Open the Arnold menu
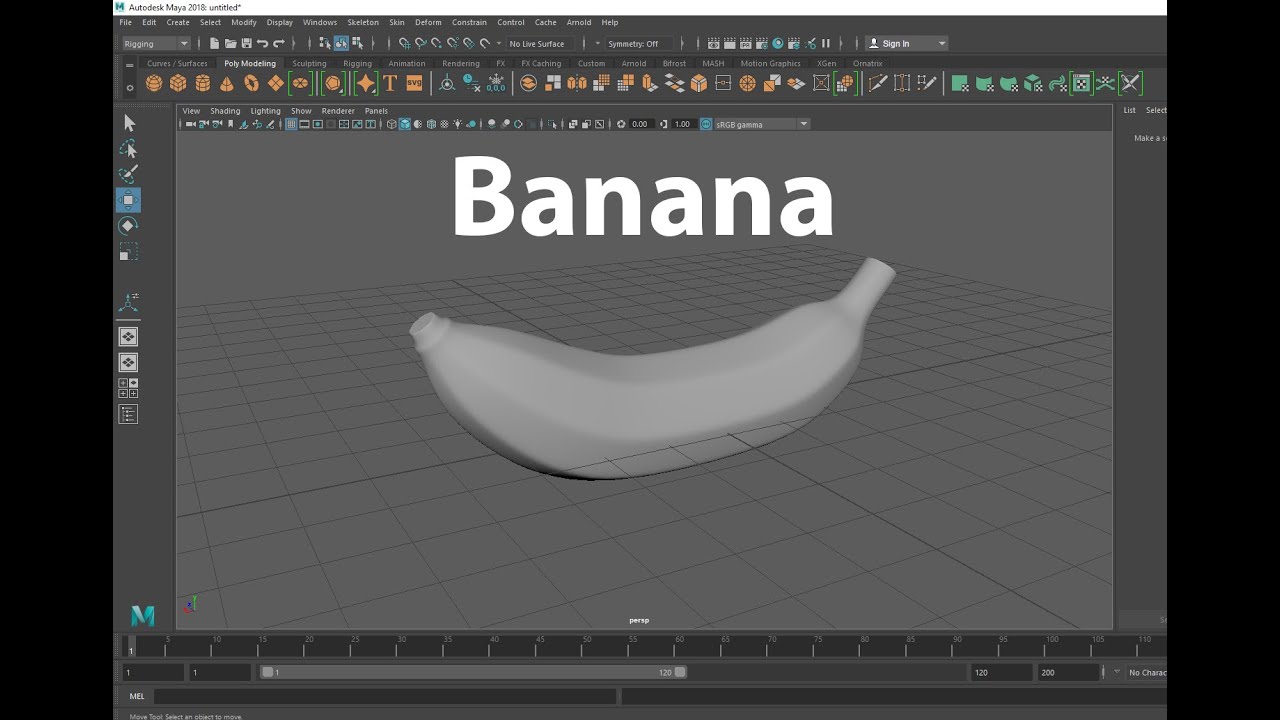 click(579, 22)
